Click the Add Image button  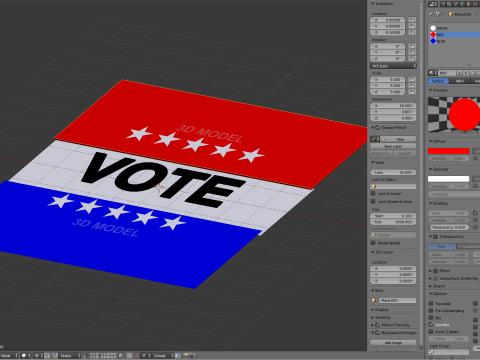(x=393, y=342)
